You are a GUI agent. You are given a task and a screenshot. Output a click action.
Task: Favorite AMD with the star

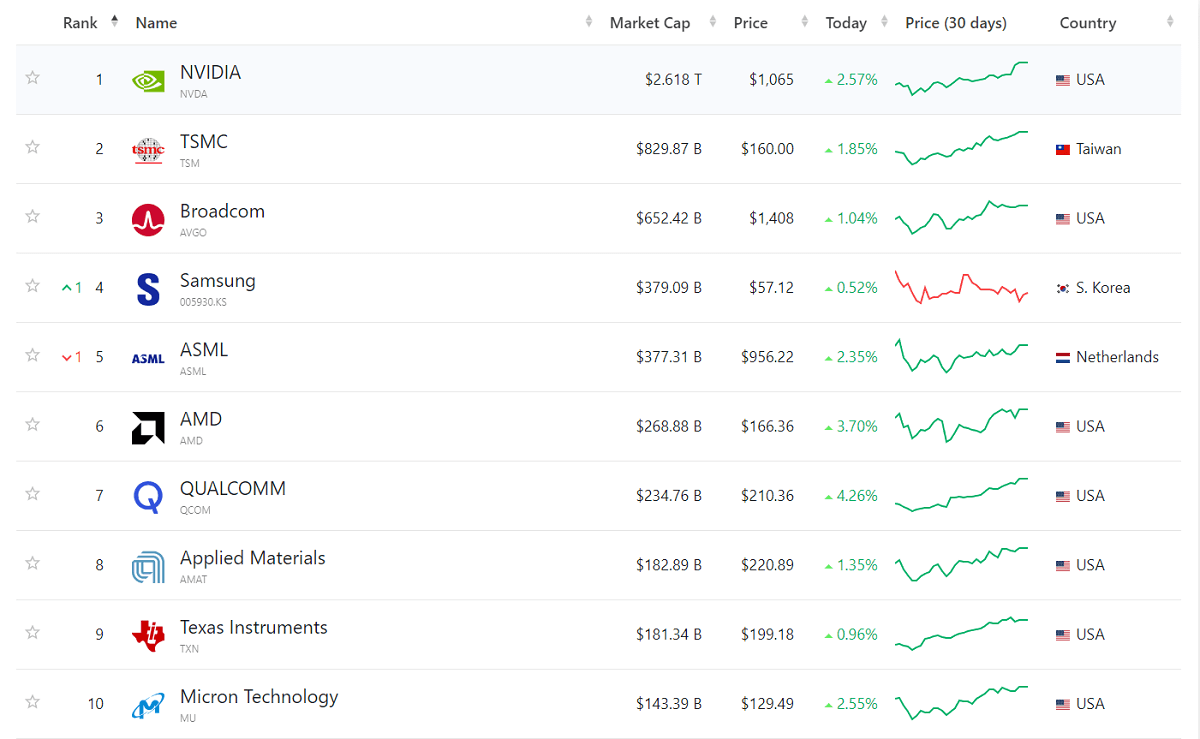pos(32,424)
